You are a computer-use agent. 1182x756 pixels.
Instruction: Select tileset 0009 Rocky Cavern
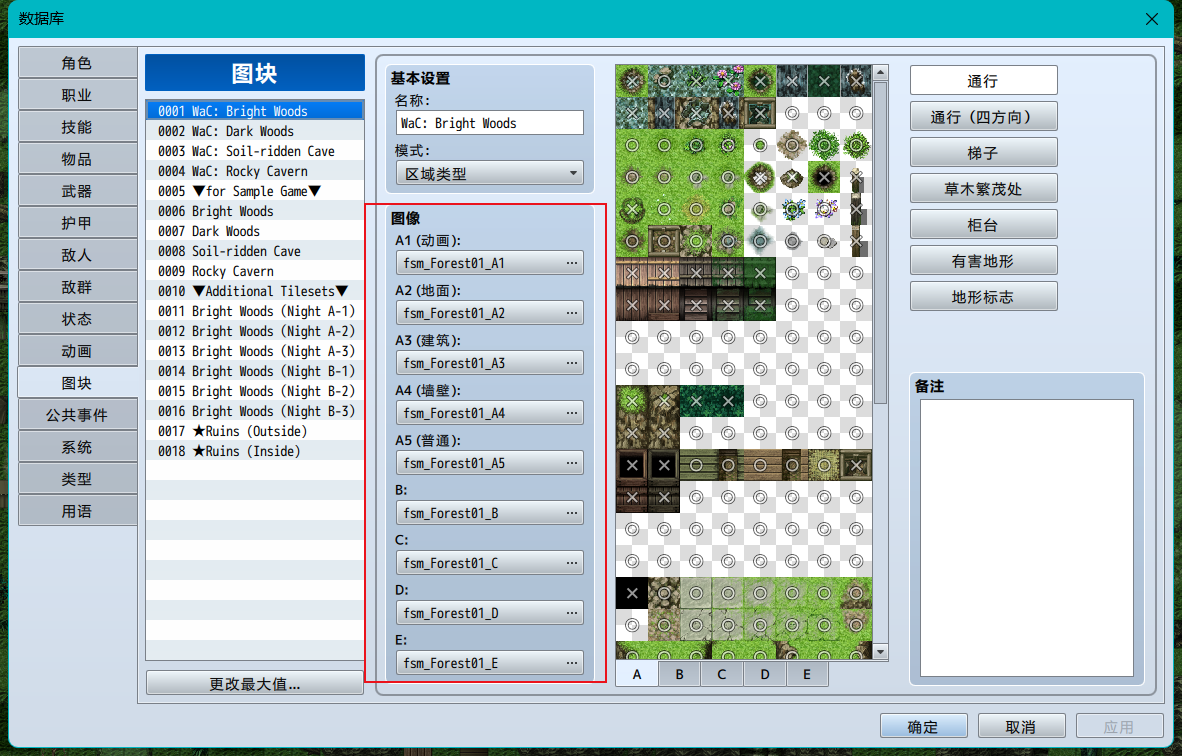point(255,271)
